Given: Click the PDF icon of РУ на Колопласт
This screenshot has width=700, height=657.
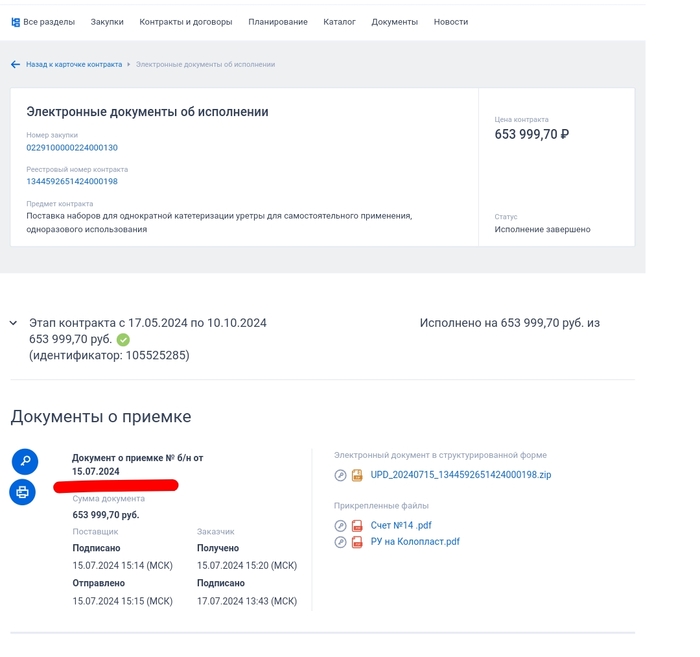Looking at the screenshot, I should pos(357,542).
